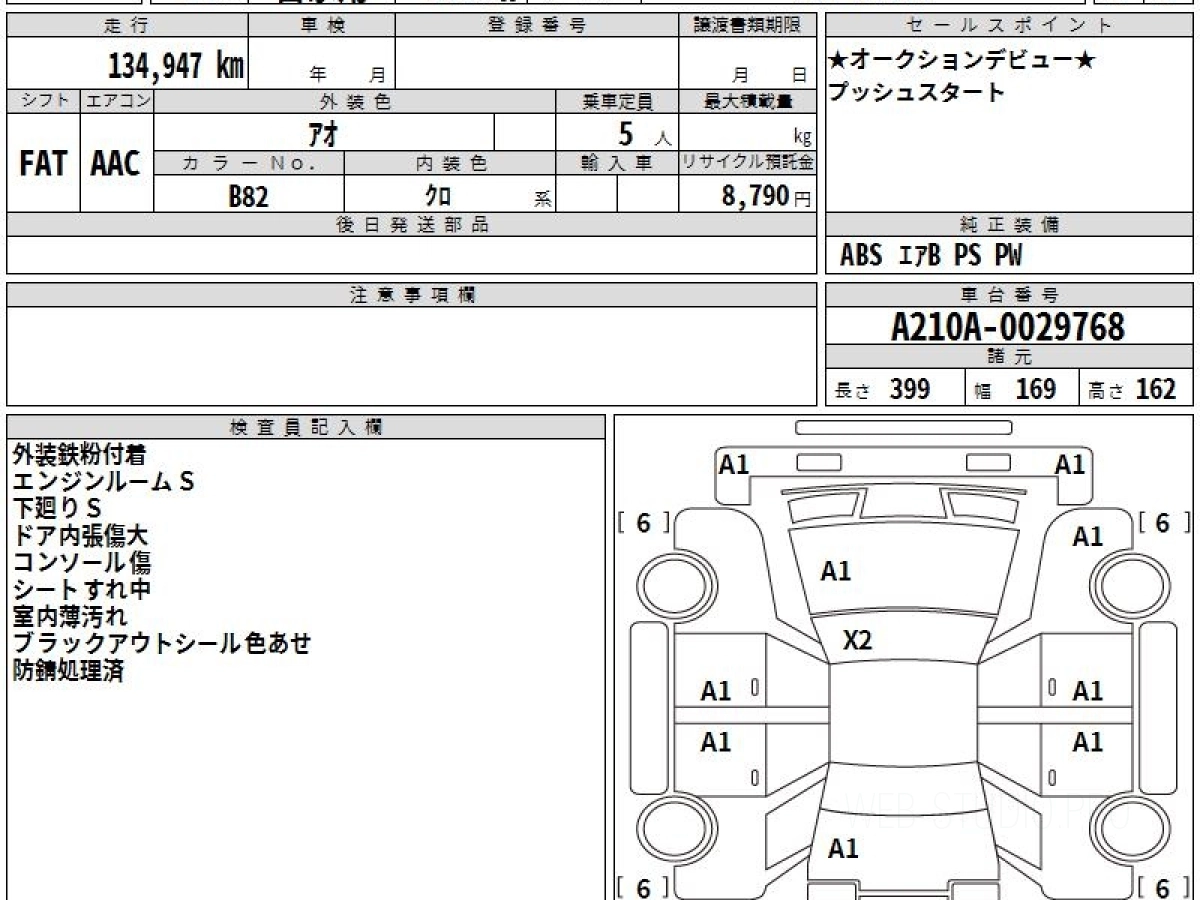Viewport: 1200px width, 900px height.
Task: Select the height value 高さ 162
Action: pyautogui.click(x=1132, y=389)
